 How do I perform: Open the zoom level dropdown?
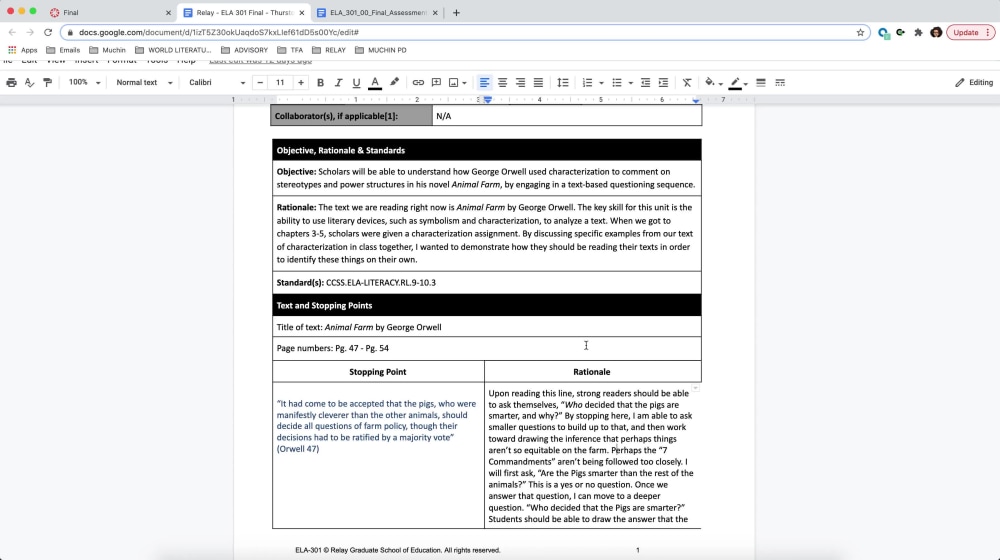(x=84, y=82)
